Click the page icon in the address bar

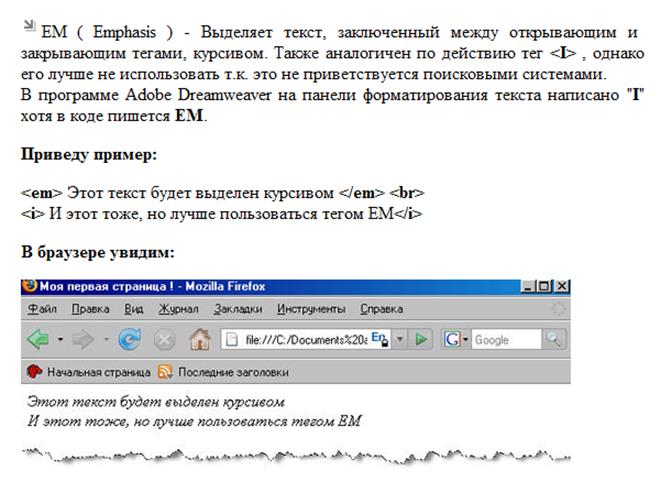(232, 339)
